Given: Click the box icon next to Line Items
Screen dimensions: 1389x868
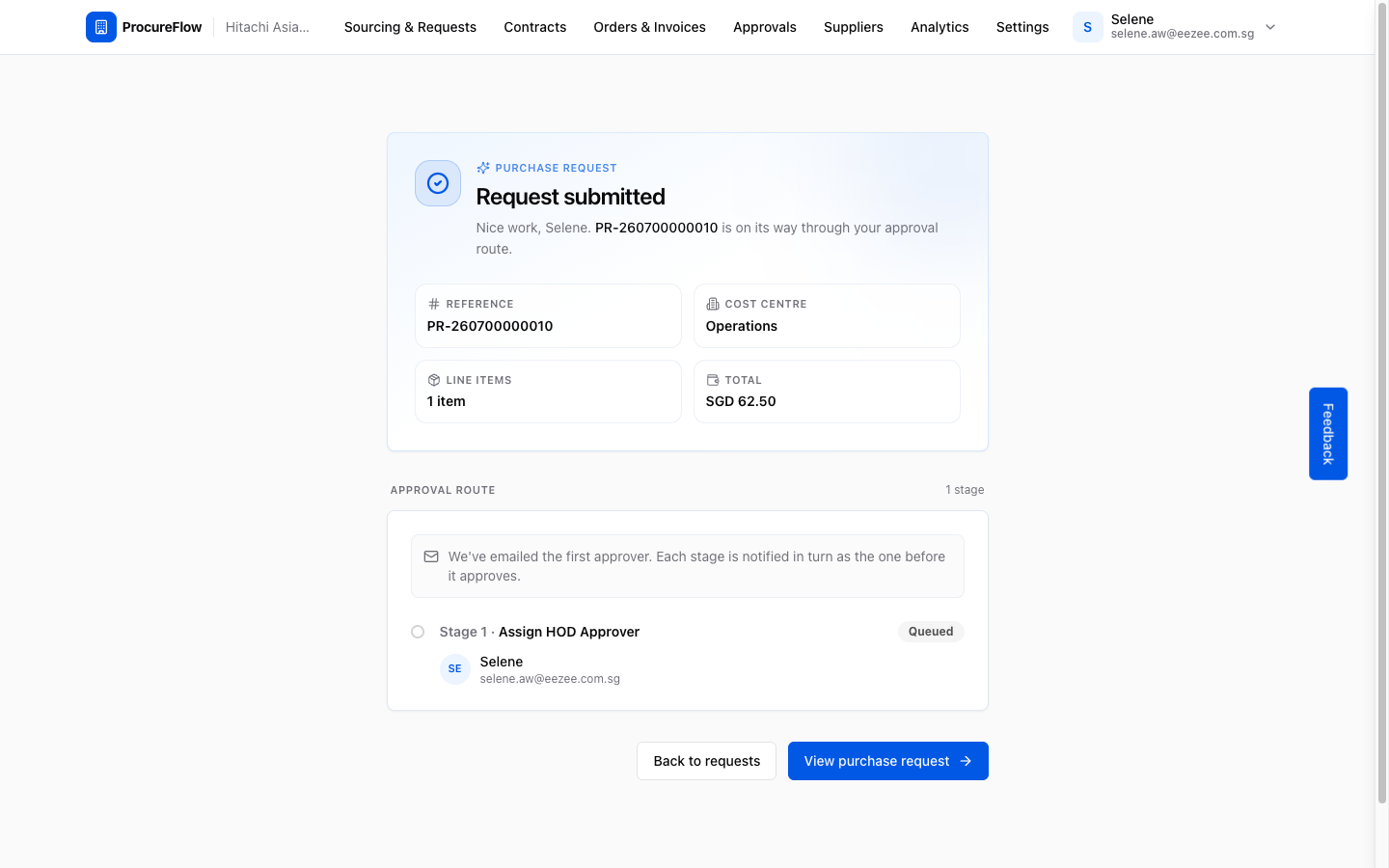Looking at the screenshot, I should (434, 380).
